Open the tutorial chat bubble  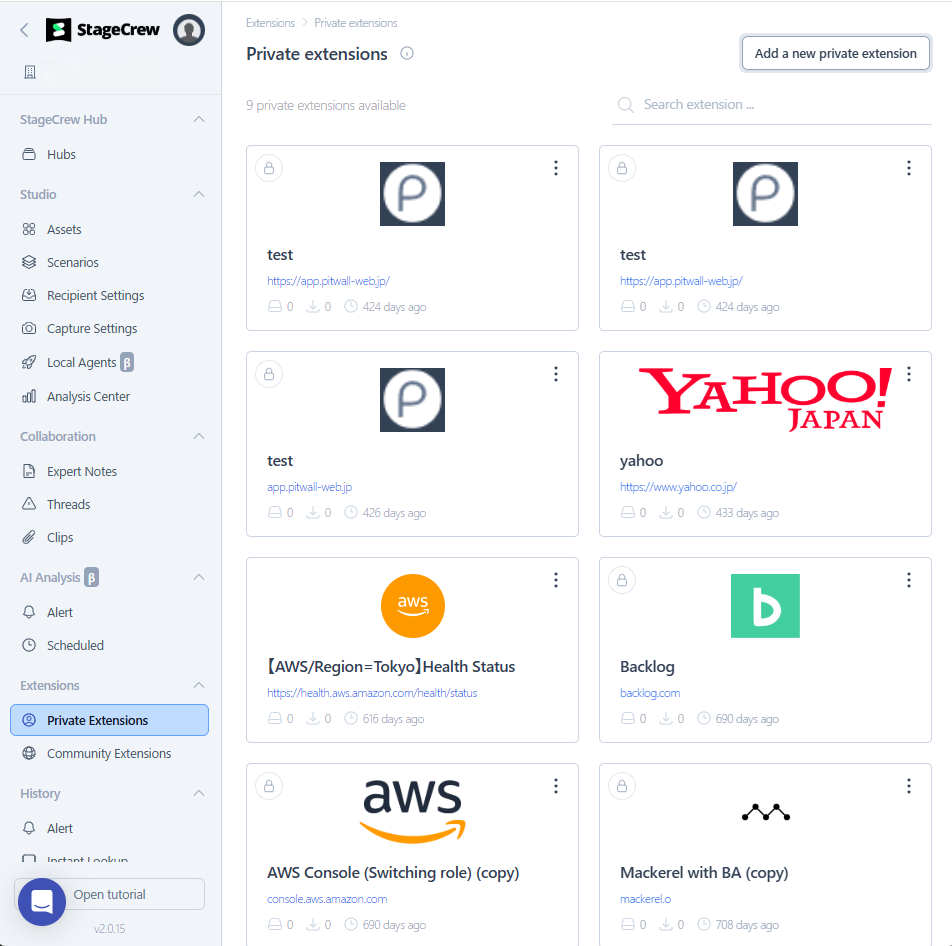click(41, 902)
